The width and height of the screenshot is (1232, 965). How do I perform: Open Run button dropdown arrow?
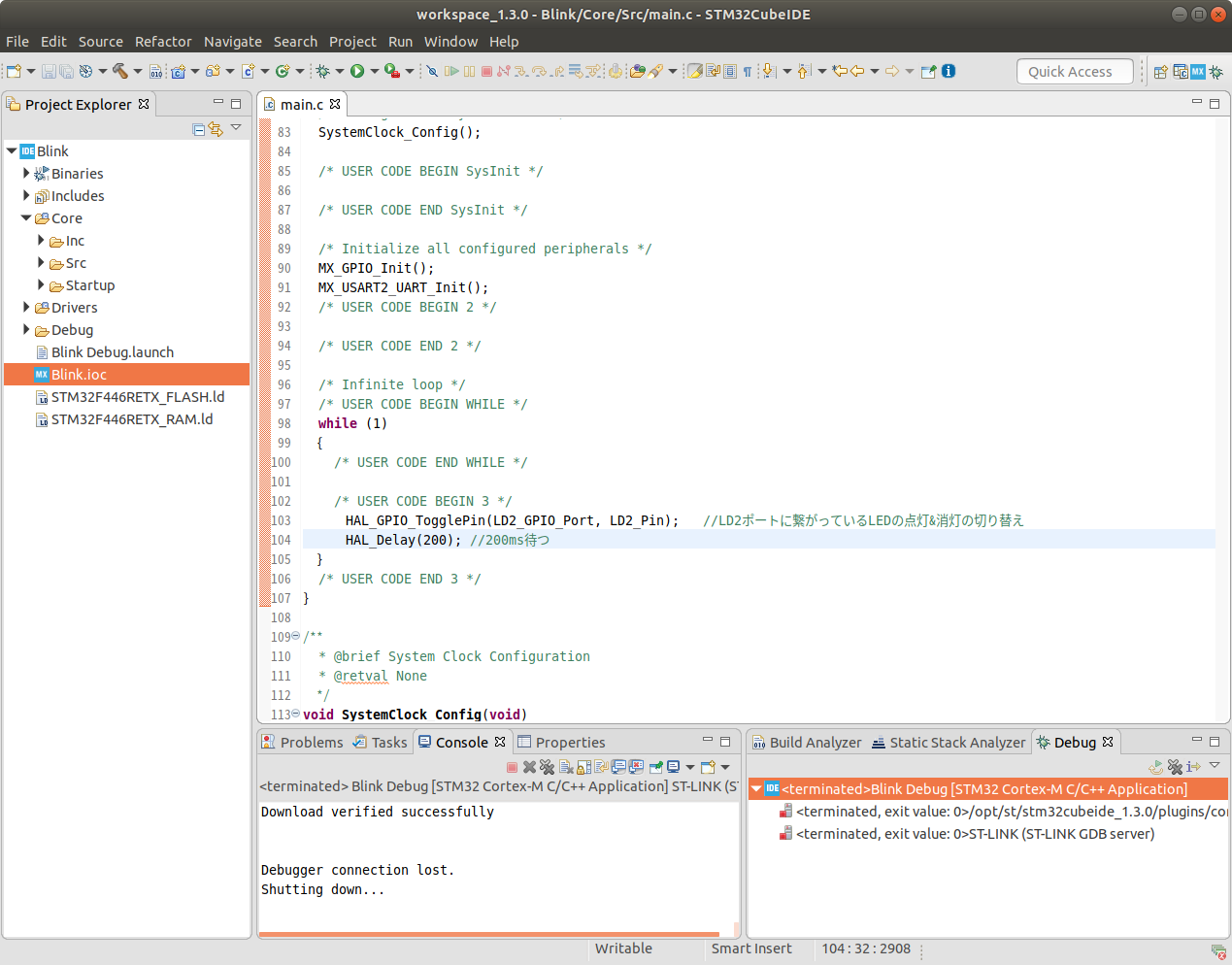(x=375, y=71)
